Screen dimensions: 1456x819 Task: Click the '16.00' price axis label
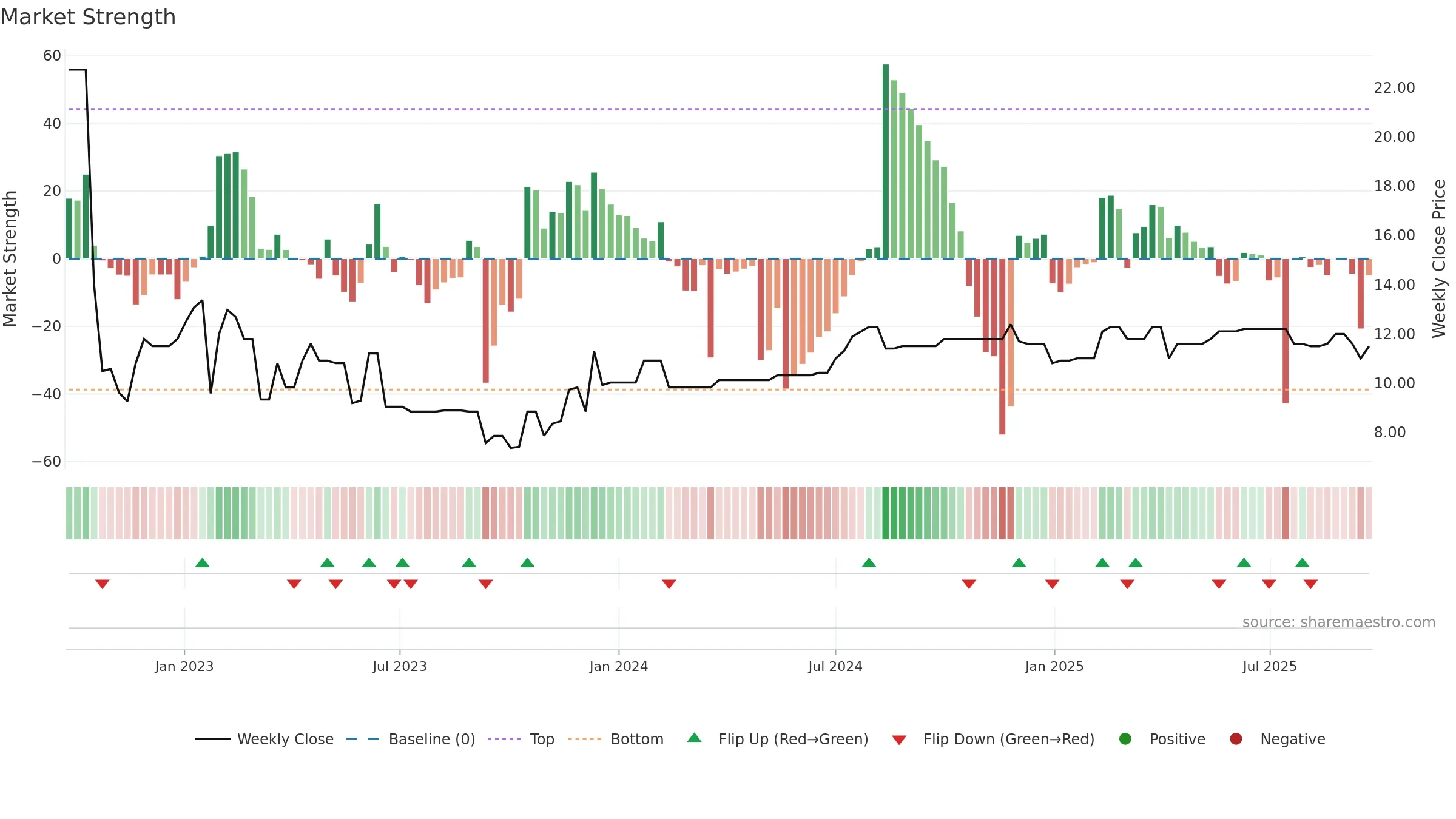point(1395,235)
